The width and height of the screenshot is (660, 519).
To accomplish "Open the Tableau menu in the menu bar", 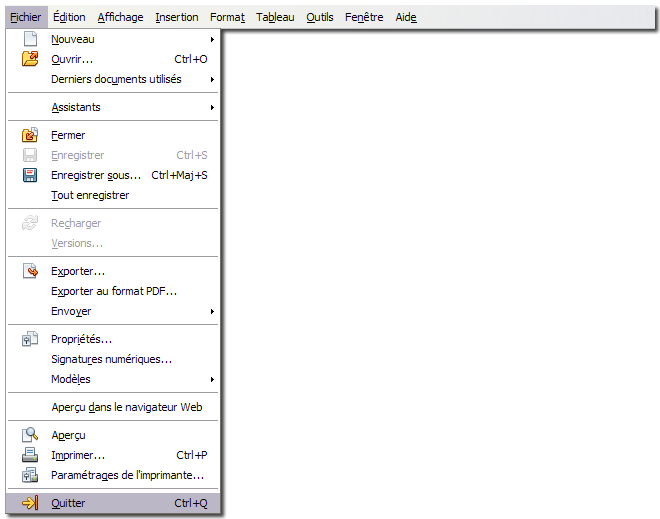I will point(275,17).
